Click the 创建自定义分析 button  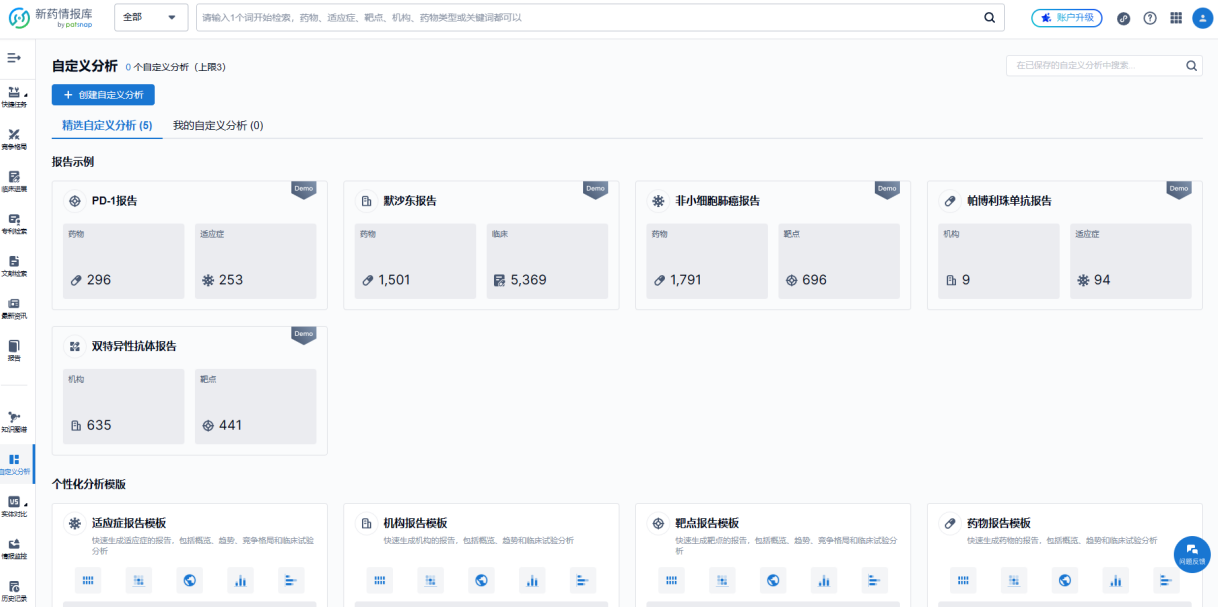pos(103,95)
